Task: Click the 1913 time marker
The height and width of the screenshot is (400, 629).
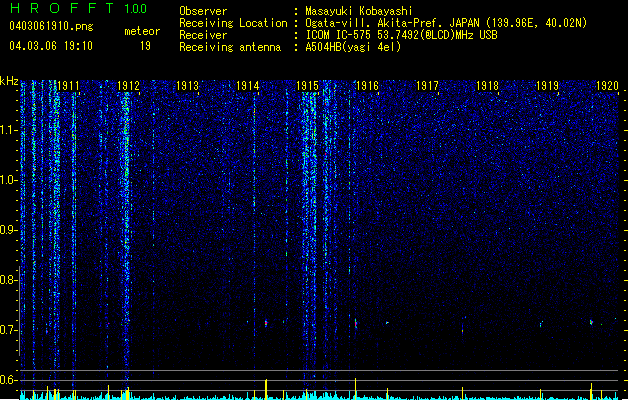Action: point(188,85)
